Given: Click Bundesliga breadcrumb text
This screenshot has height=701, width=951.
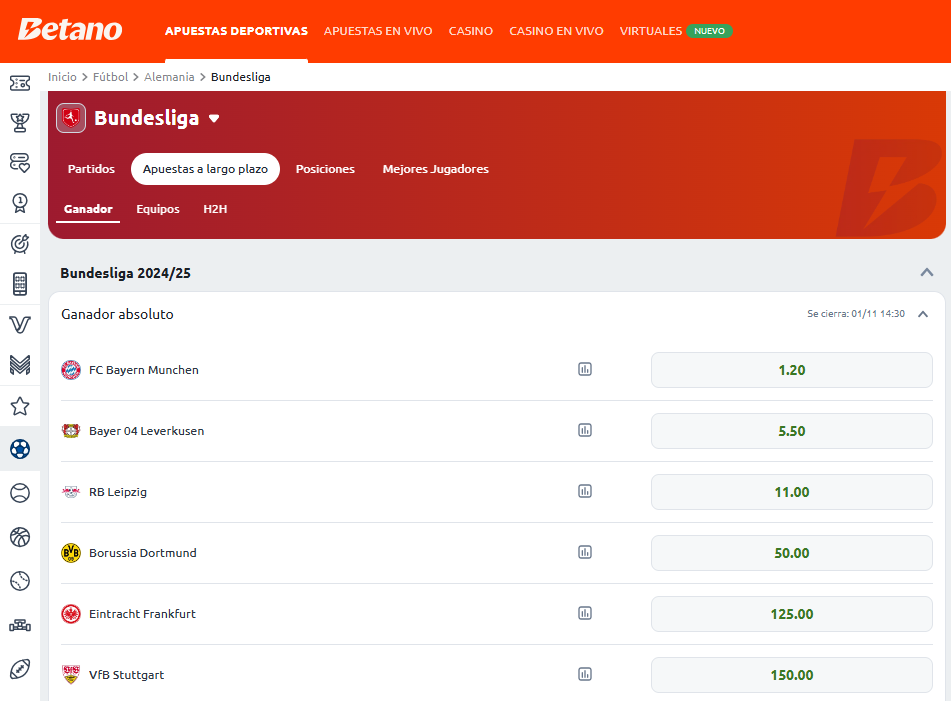Looking at the screenshot, I should tap(241, 77).
